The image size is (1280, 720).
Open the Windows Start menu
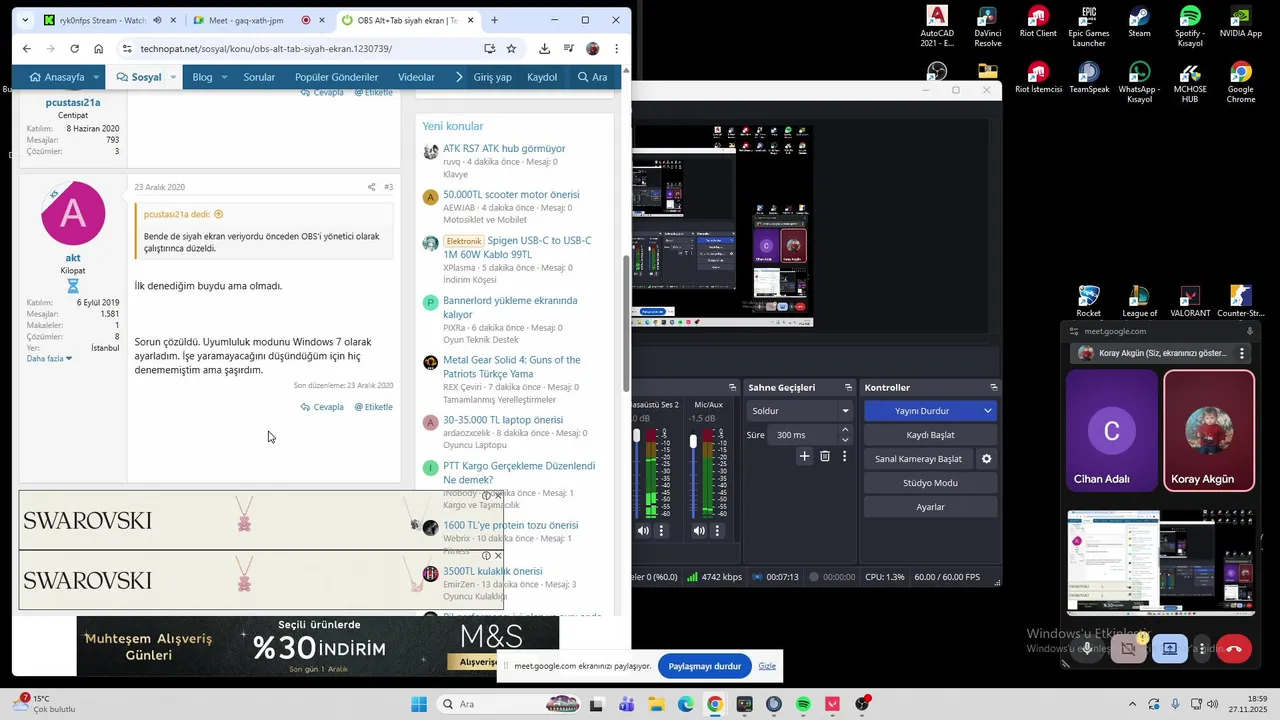[418, 704]
